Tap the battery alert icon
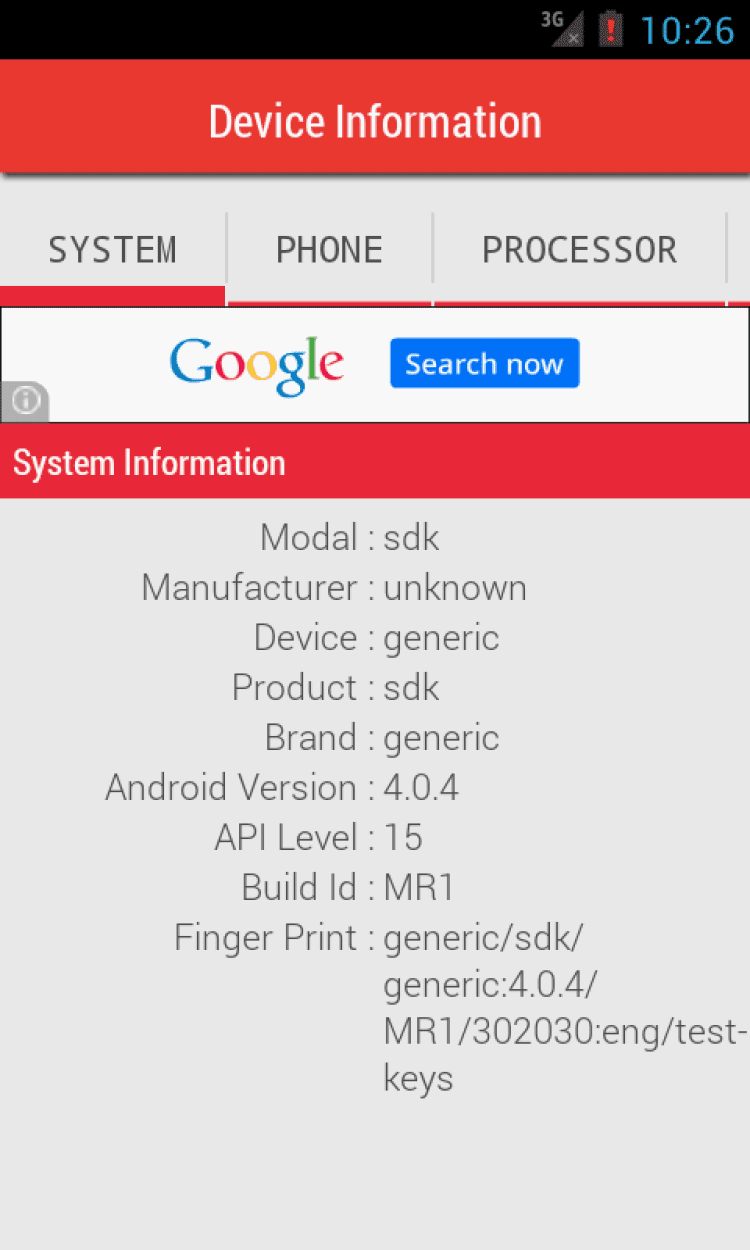The width and height of the screenshot is (750, 1250). (610, 28)
